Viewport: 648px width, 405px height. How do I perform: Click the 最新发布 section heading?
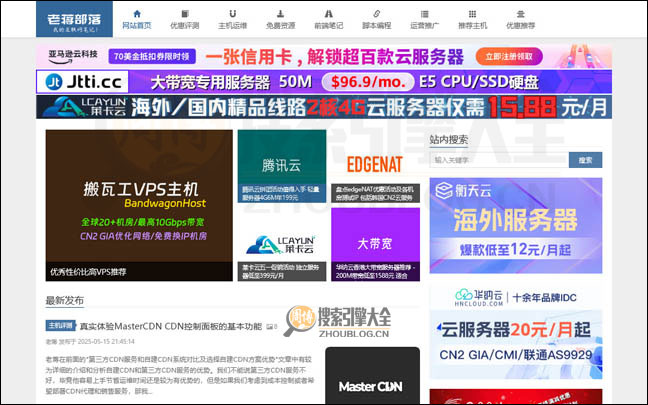(x=65, y=300)
